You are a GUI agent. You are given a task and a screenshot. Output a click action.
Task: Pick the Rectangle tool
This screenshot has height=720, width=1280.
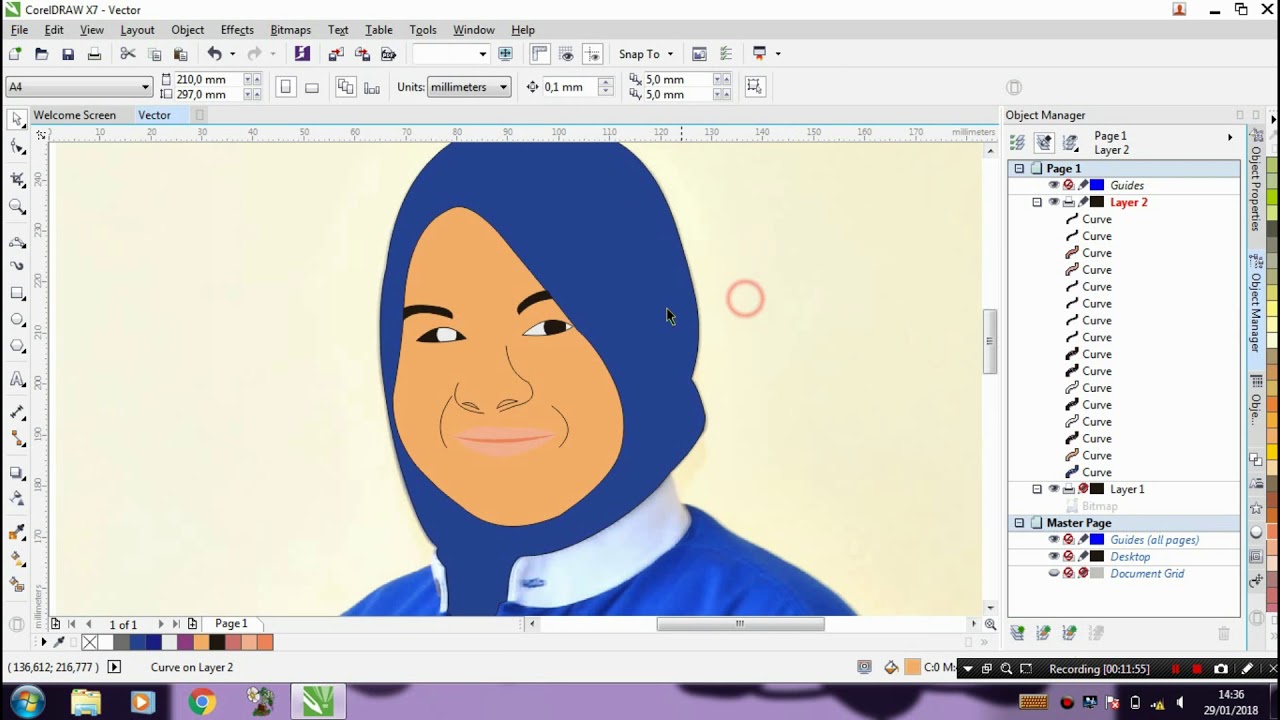(17, 293)
